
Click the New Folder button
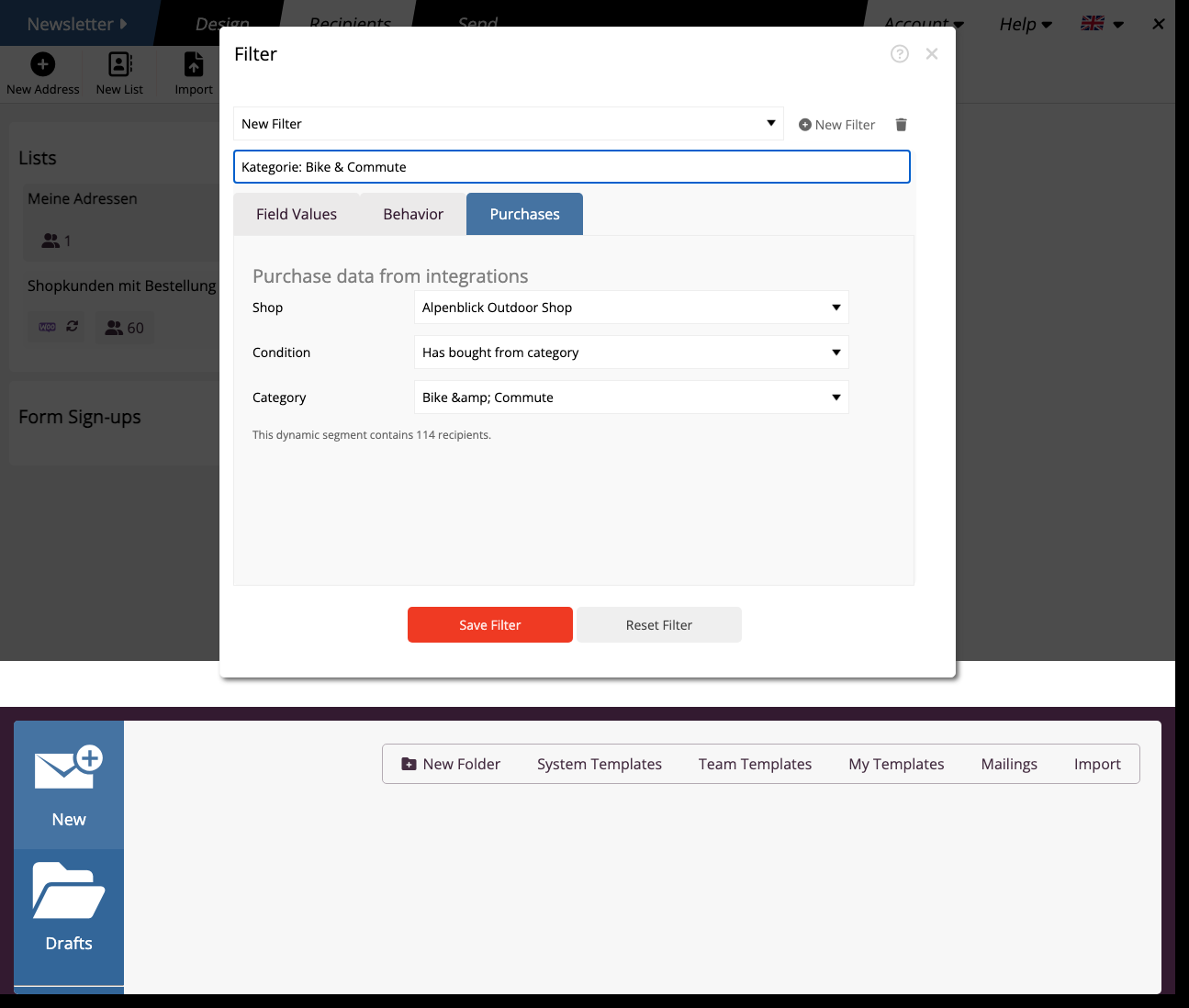[x=451, y=764]
